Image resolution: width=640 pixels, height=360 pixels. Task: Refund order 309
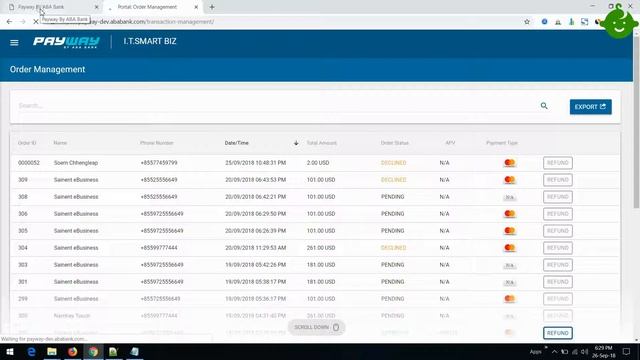point(558,180)
